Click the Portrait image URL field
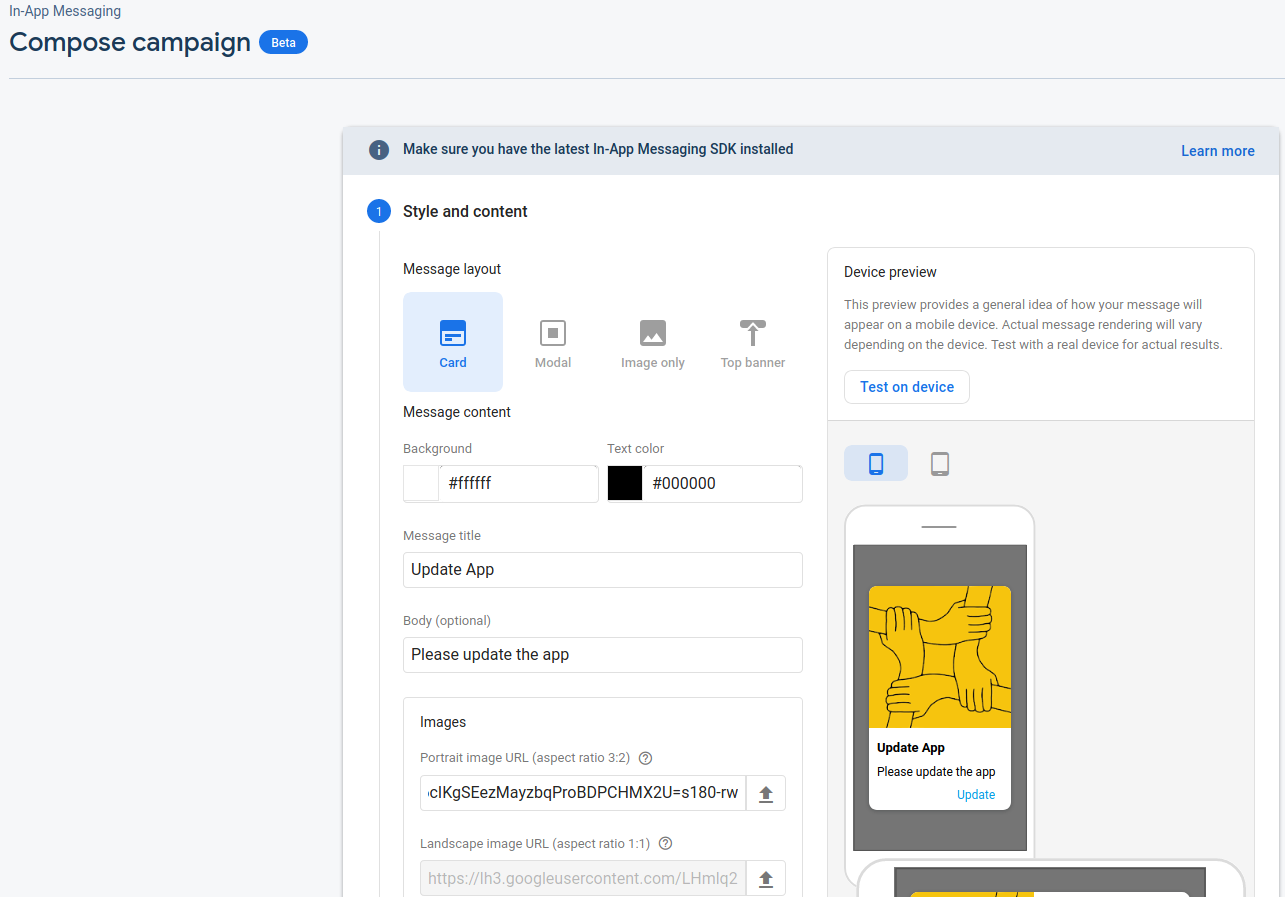 583,793
